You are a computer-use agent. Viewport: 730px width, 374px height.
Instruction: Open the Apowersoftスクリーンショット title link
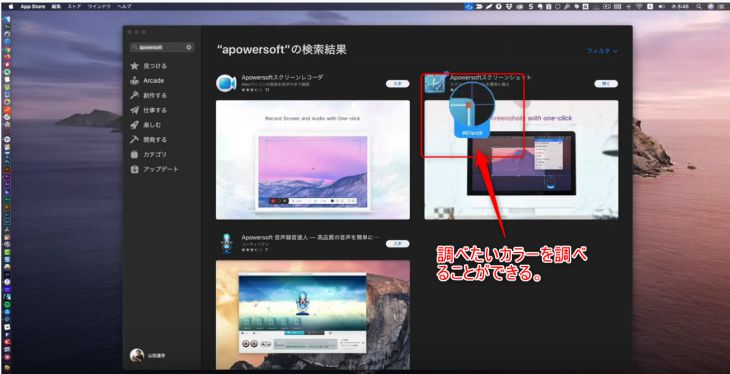[491, 77]
